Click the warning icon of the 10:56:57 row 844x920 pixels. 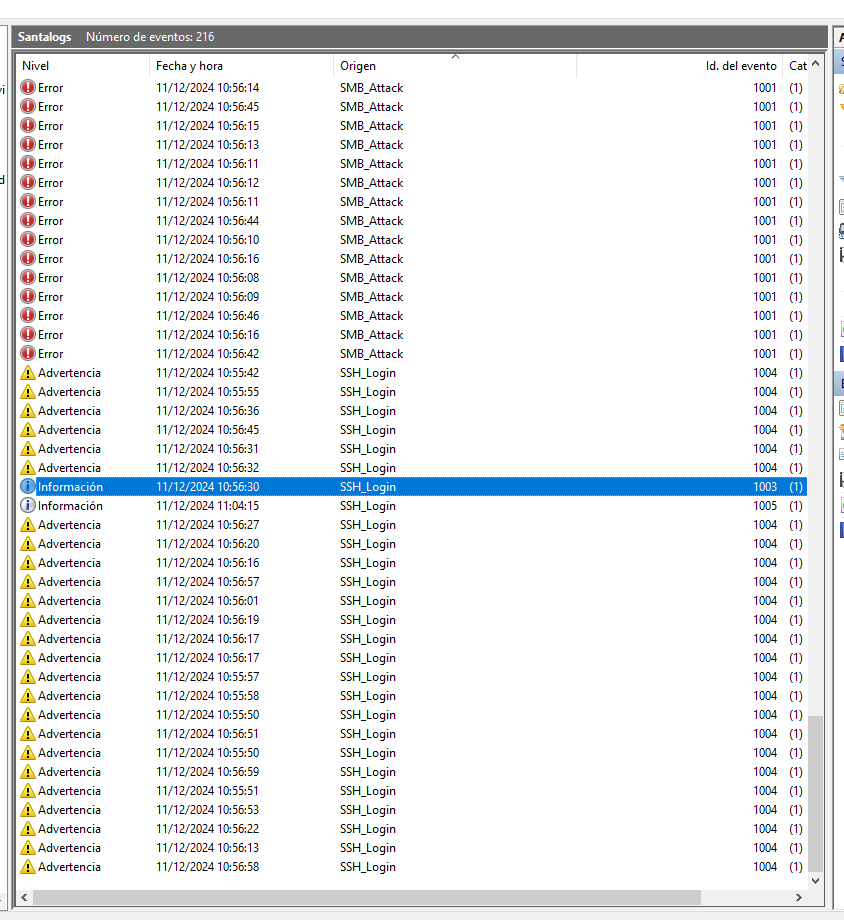28,581
